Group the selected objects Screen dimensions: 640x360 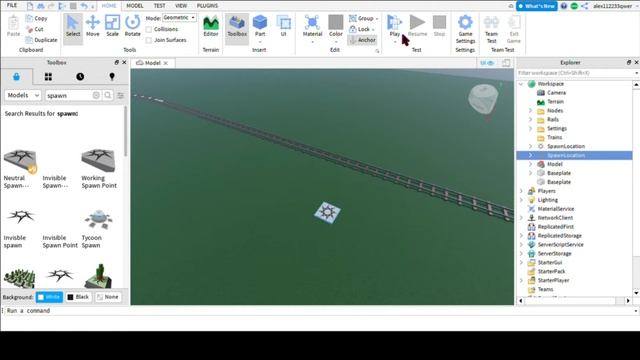[363, 18]
